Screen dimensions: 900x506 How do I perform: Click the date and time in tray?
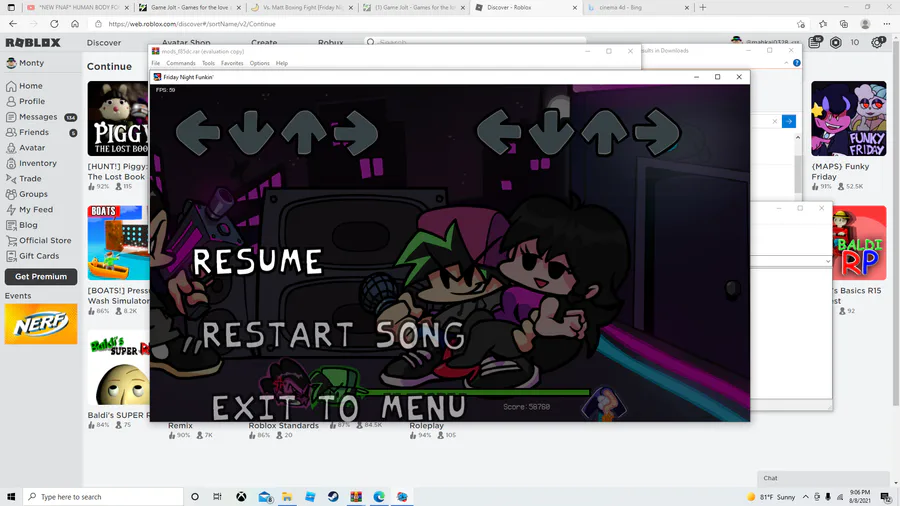(x=860, y=497)
